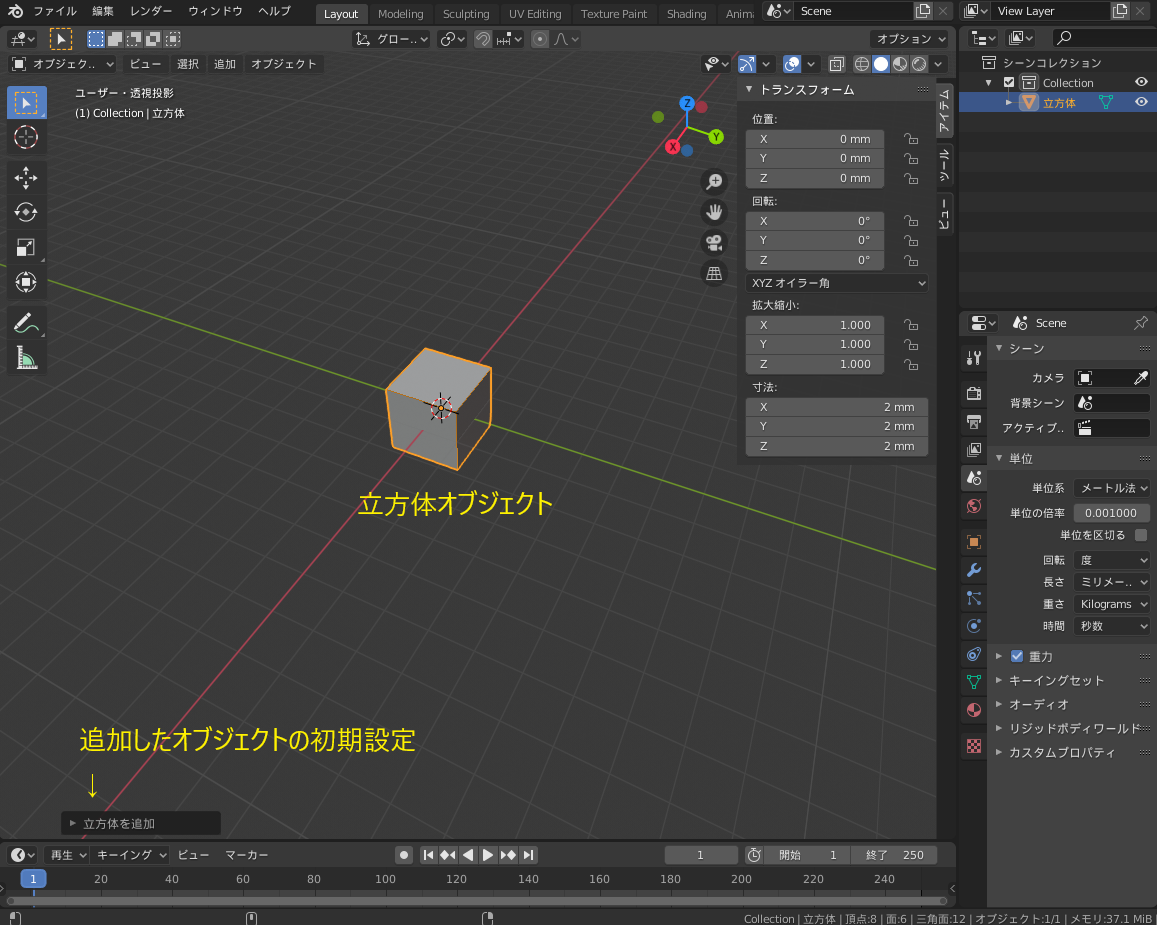Enable the 単位を区切る checkbox
1157x925 pixels.
click(x=1141, y=535)
